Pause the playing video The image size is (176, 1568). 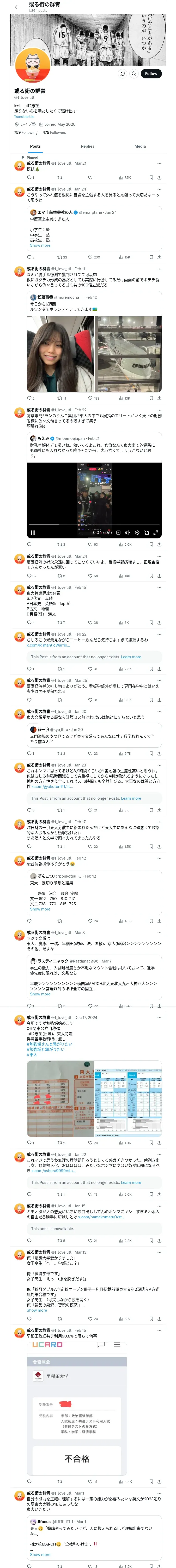[33, 533]
